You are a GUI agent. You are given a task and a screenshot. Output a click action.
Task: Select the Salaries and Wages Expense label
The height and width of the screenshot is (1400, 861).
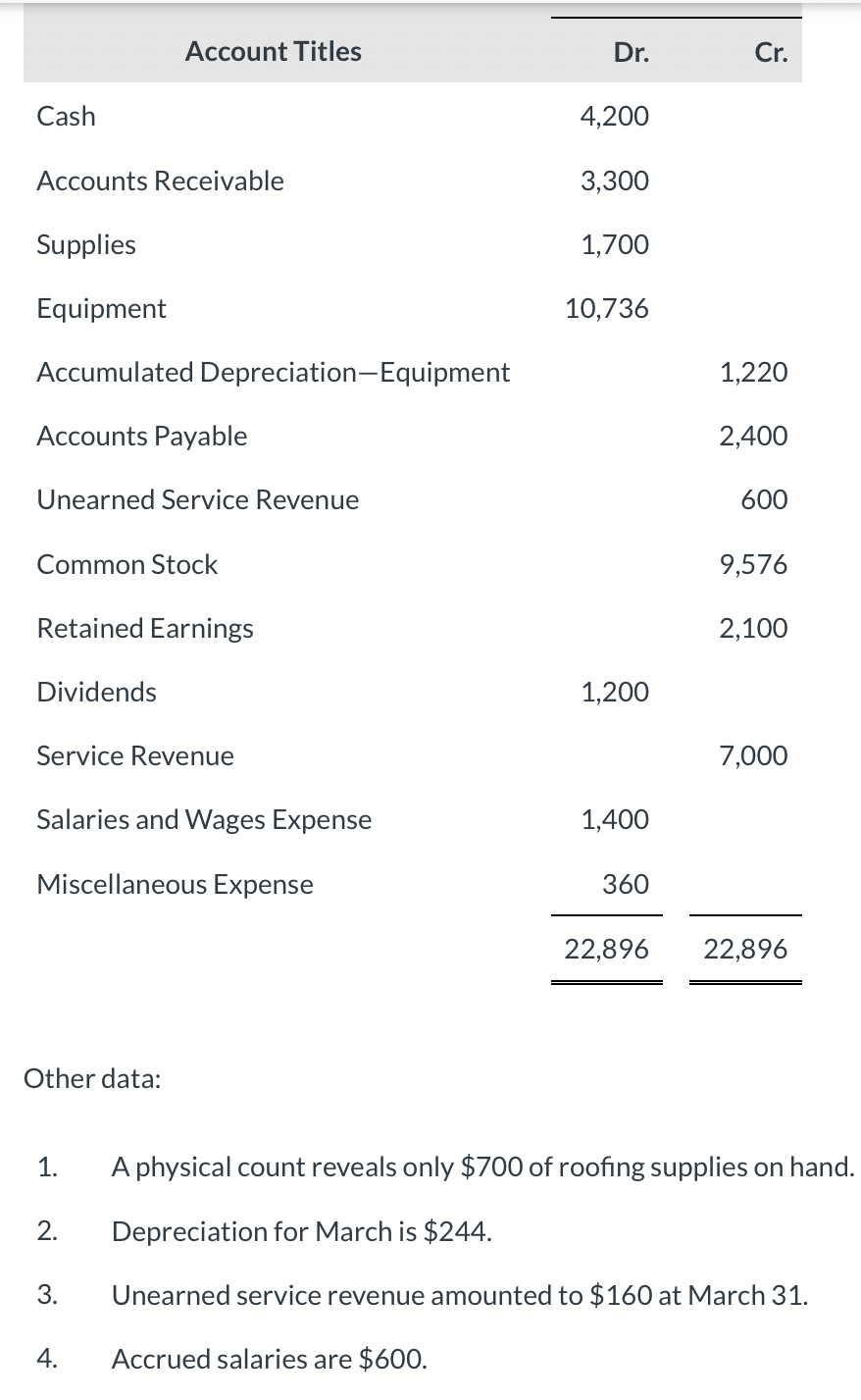pos(204,819)
